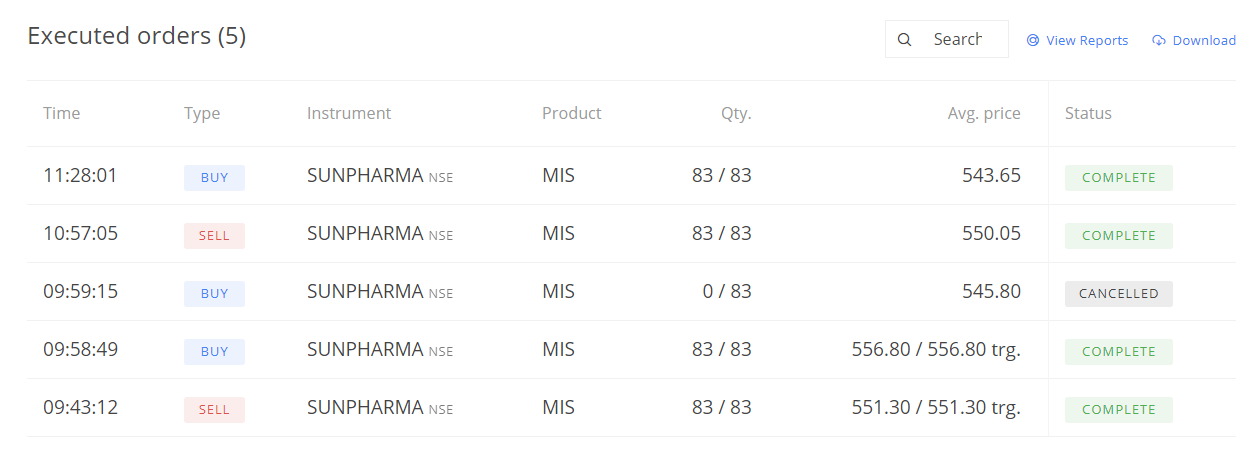Sort by Avg. price column header
This screenshot has height=472, width=1254.
point(984,113)
